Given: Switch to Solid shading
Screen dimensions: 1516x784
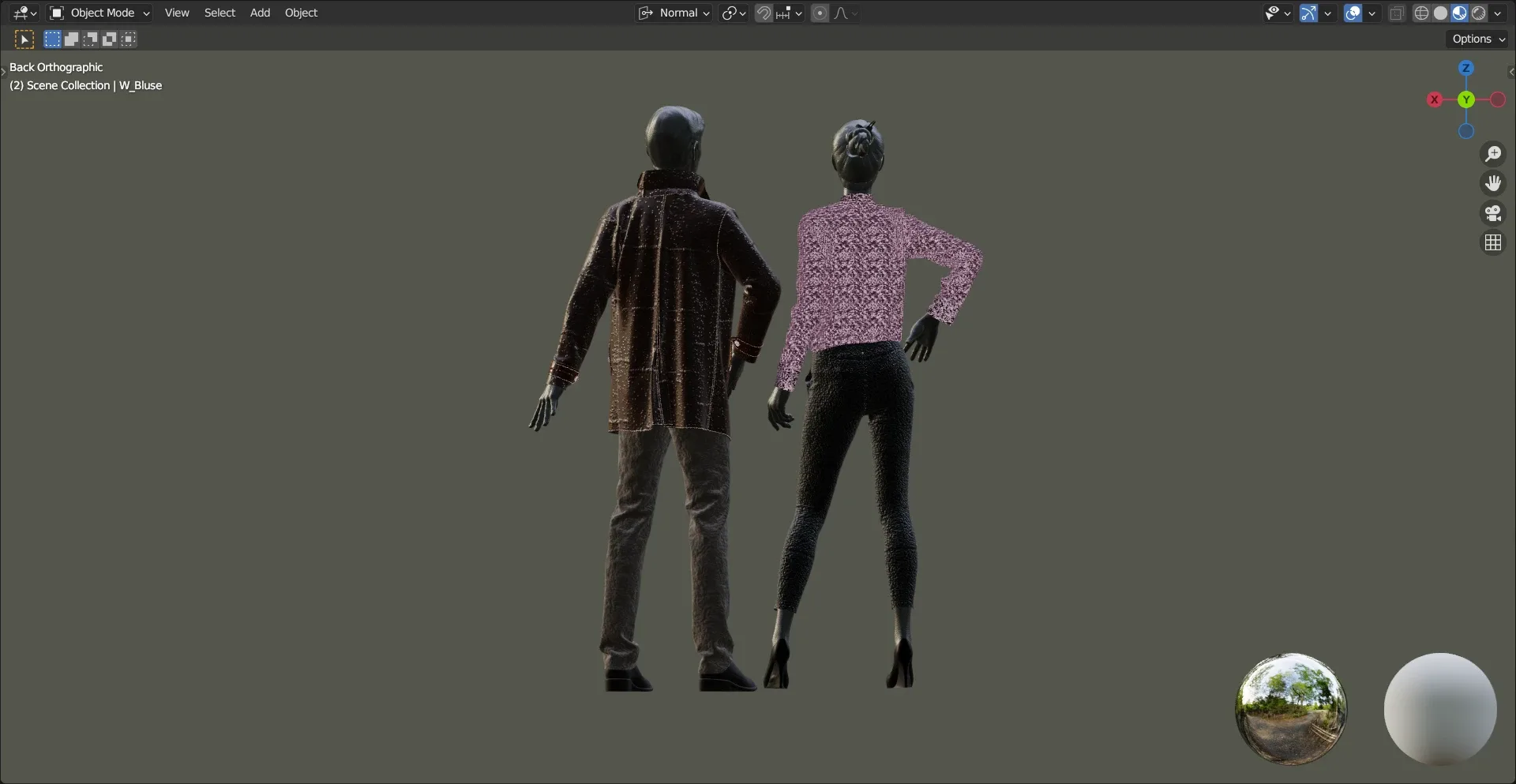Looking at the screenshot, I should (x=1440, y=13).
